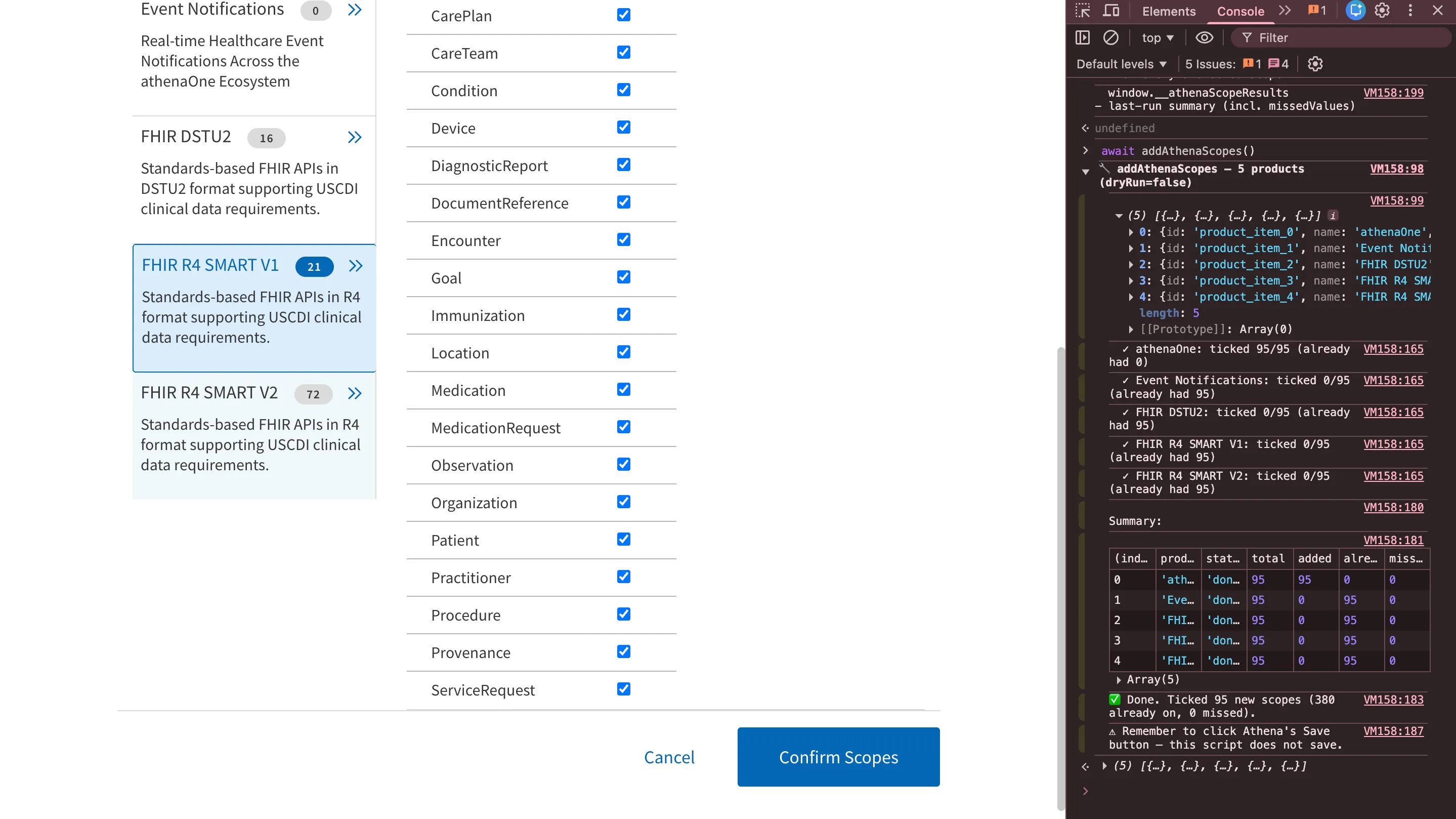Image resolution: width=1456 pixels, height=819 pixels.
Task: Show the console sidebar icon
Action: click(1083, 38)
